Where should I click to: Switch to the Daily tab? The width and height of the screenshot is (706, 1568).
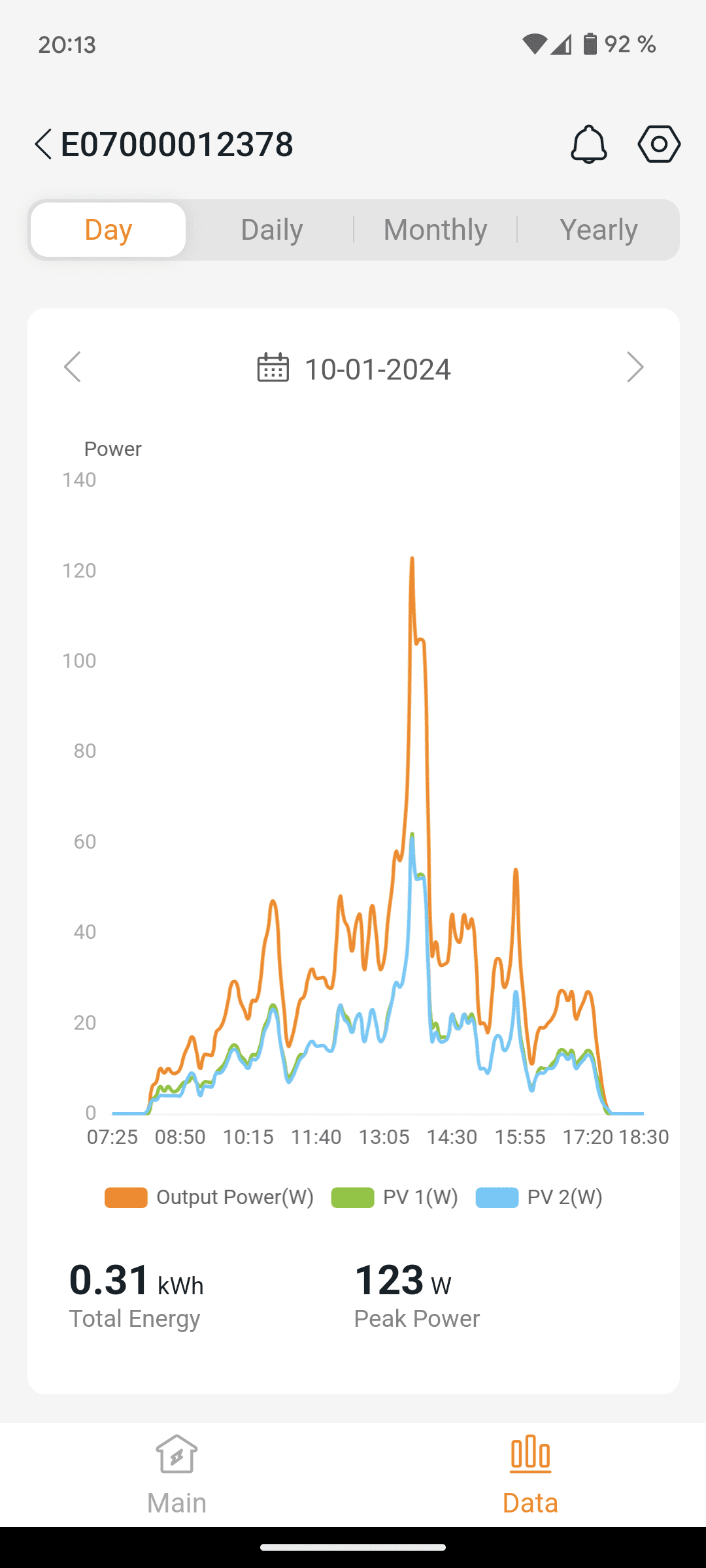[x=272, y=230]
